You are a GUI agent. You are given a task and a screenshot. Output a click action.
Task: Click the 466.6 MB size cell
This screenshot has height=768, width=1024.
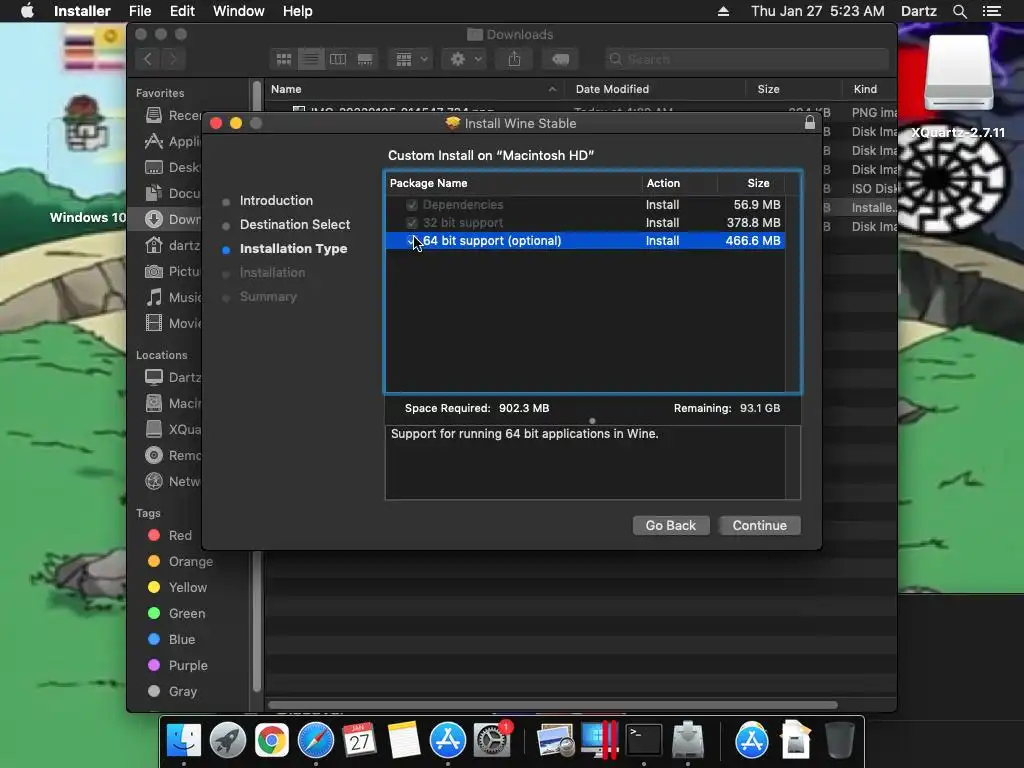pos(752,240)
